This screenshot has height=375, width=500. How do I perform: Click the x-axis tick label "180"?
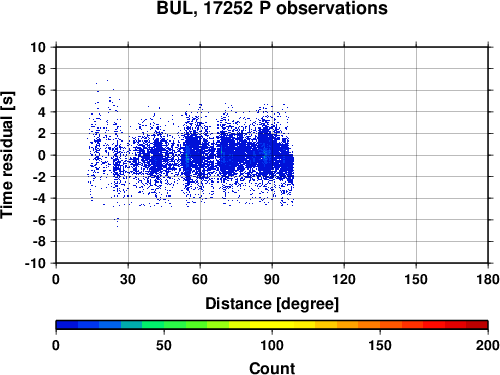point(488,279)
